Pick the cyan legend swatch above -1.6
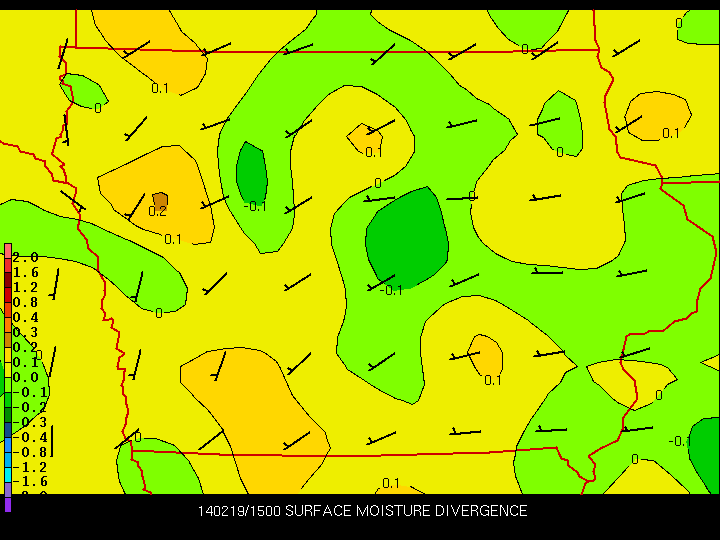Screen dimensions: 720x540 8,475
